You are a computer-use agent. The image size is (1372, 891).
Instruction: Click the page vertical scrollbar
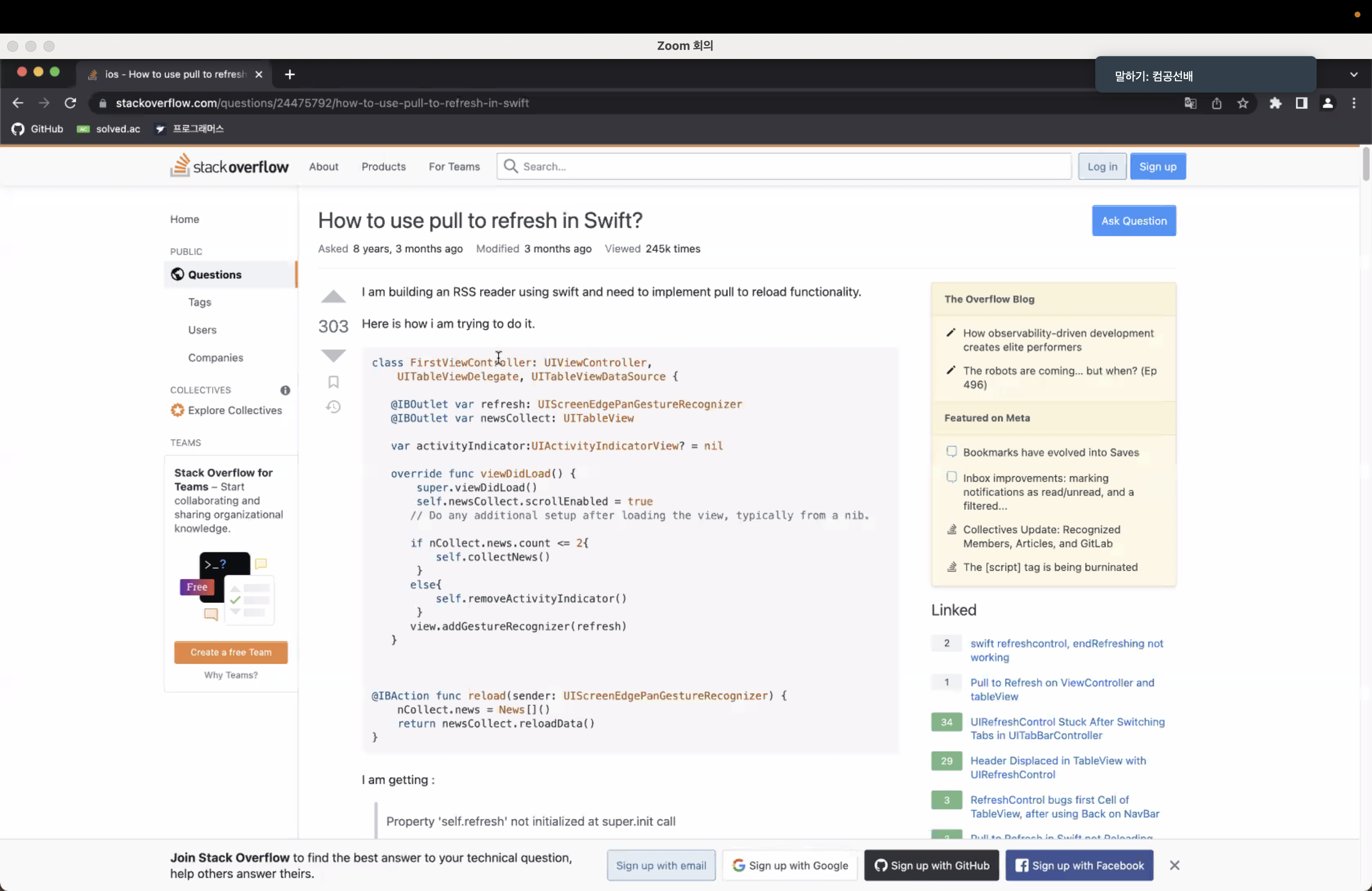1365,165
